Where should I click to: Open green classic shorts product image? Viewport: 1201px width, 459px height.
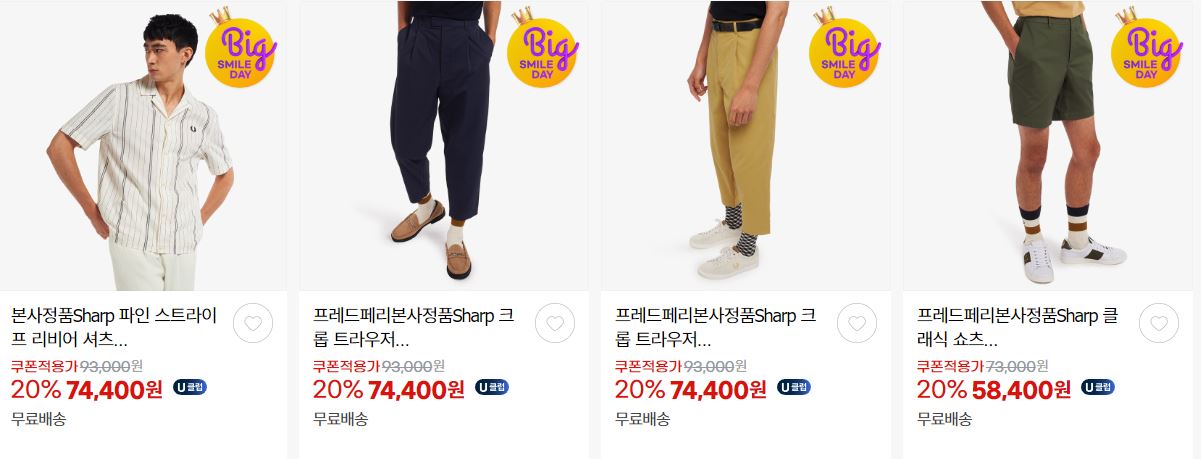tap(1048, 146)
